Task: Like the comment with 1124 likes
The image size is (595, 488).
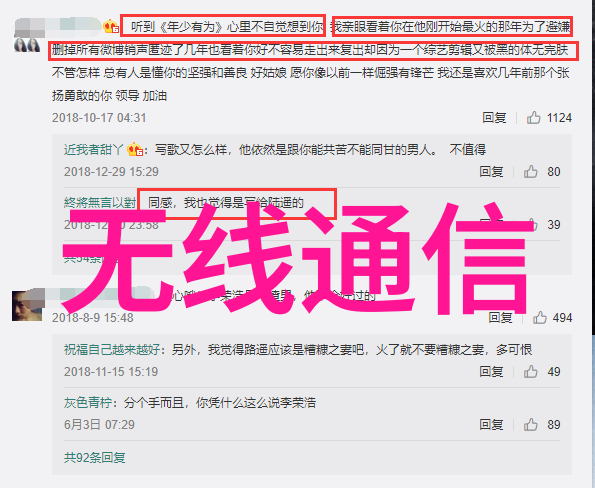Action: tap(534, 118)
